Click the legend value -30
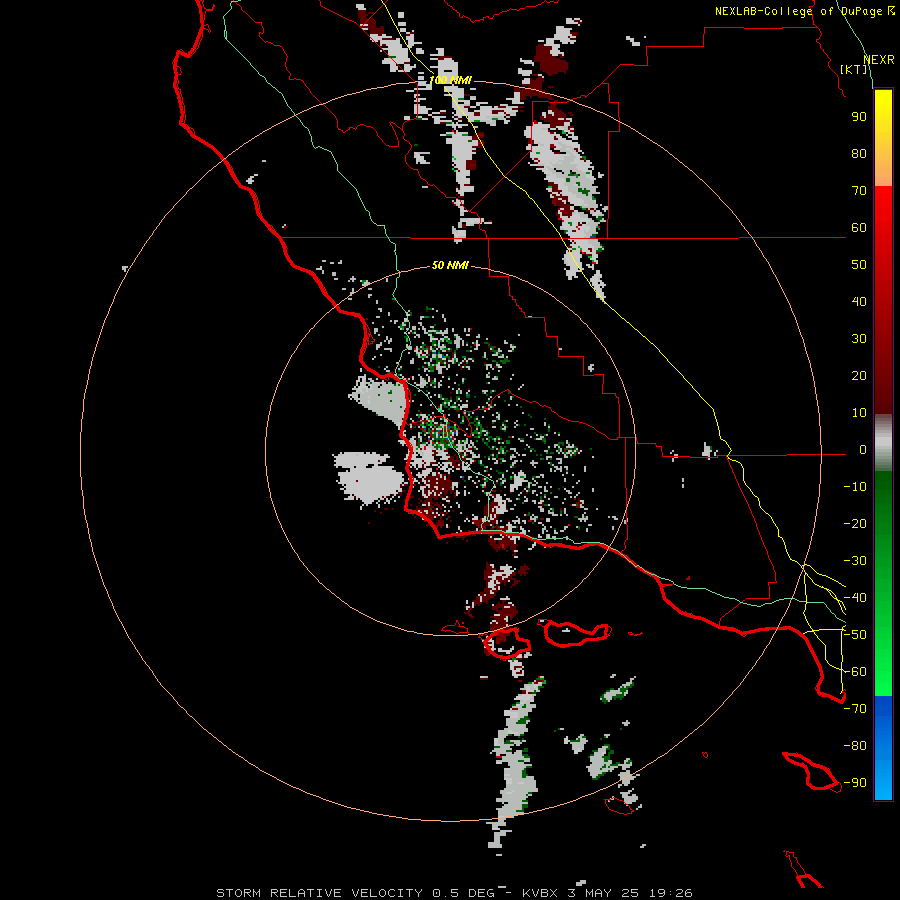Image resolution: width=900 pixels, height=900 pixels. point(855,561)
